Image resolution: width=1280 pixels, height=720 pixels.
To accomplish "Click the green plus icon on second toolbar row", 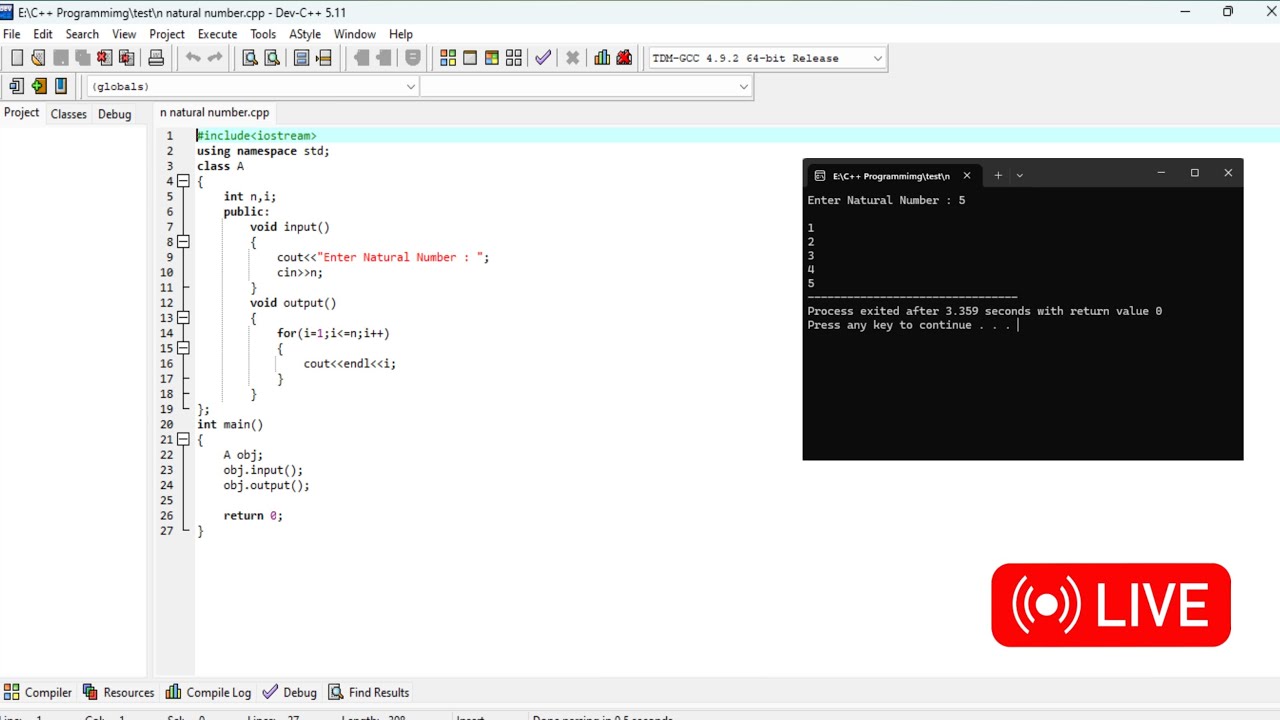I will pyautogui.click(x=39, y=86).
